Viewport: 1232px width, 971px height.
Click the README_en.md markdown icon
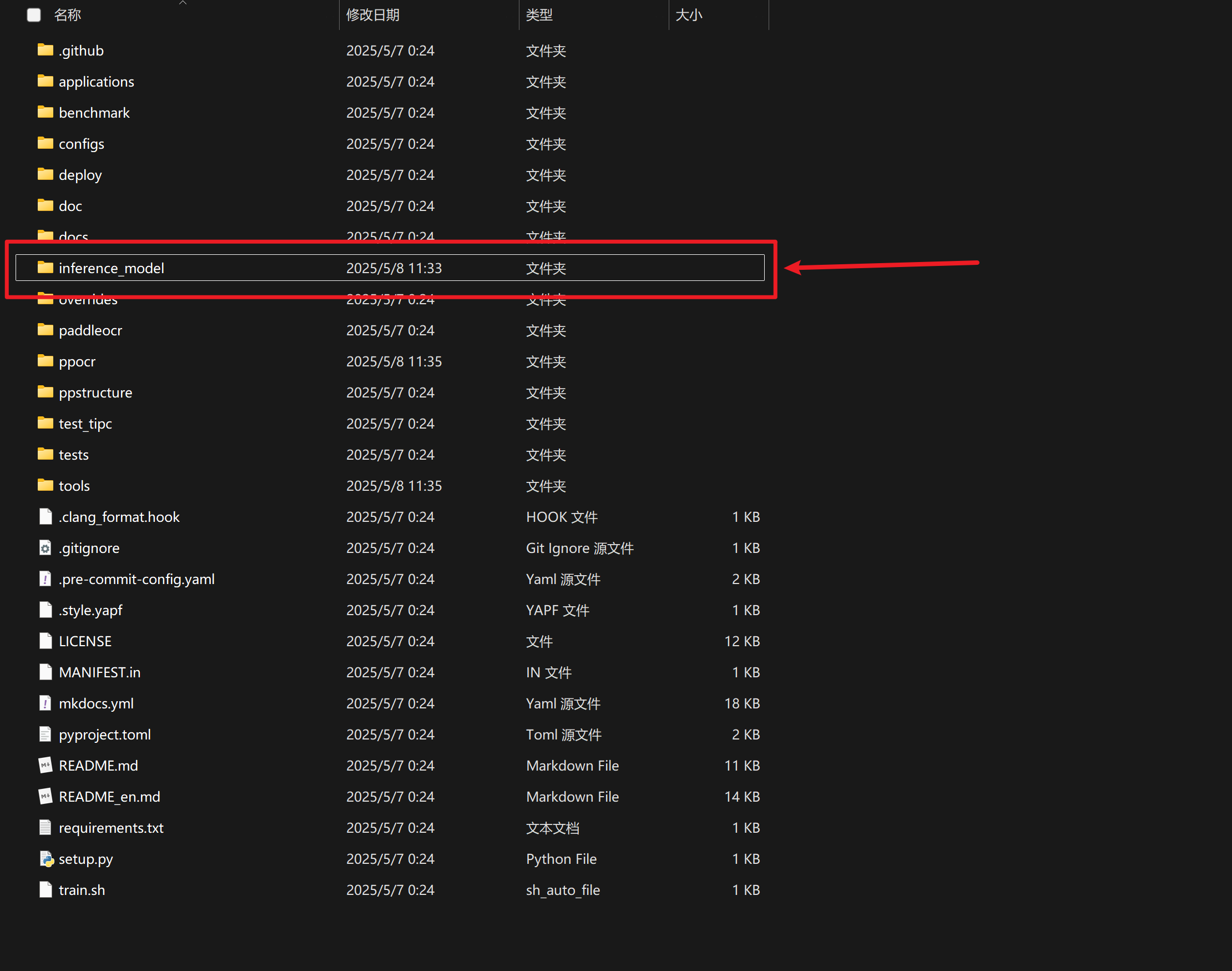(46, 797)
